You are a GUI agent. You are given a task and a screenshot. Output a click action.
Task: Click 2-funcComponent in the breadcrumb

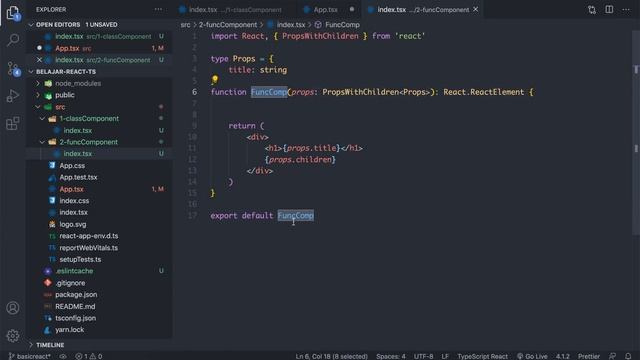pos(228,25)
